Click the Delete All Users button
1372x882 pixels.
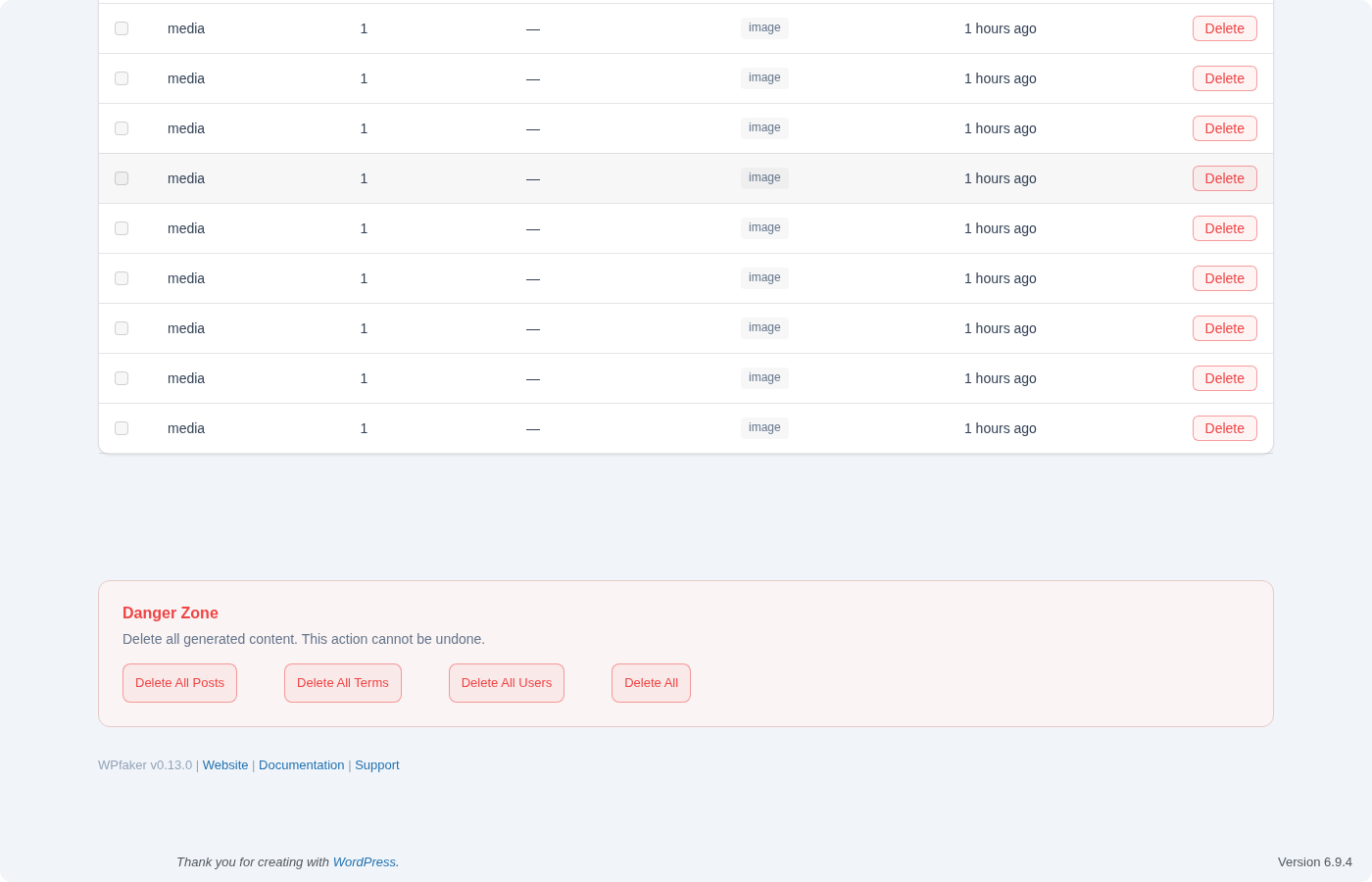(506, 683)
